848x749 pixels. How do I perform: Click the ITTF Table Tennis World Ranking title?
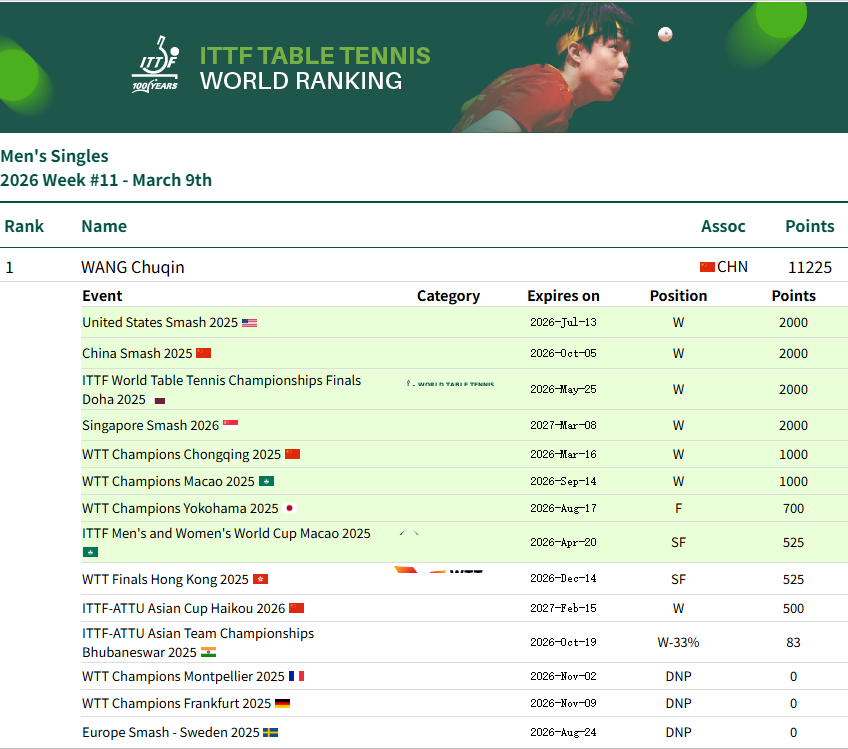click(x=315, y=68)
